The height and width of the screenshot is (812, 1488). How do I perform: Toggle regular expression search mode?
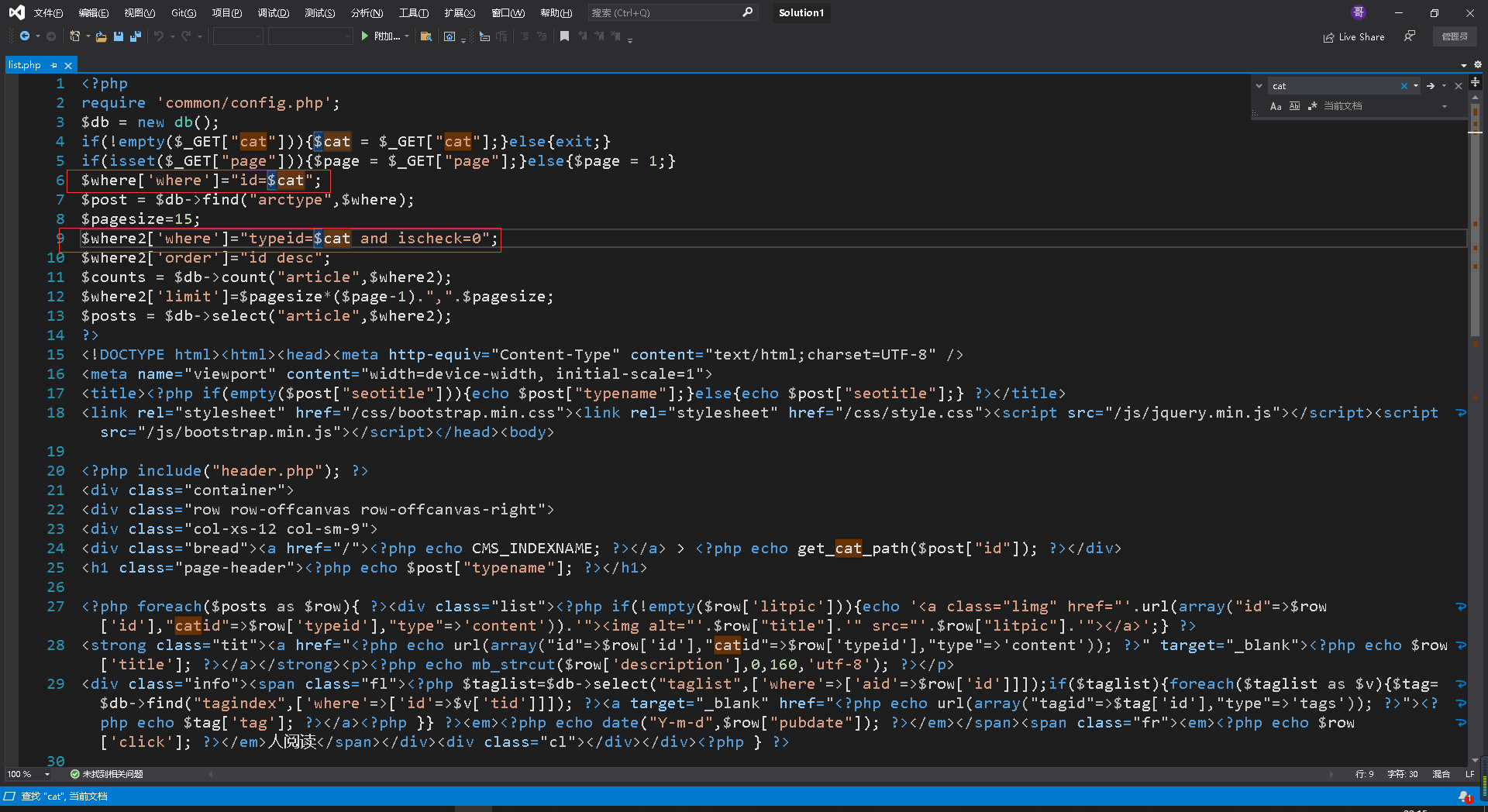[x=1313, y=106]
